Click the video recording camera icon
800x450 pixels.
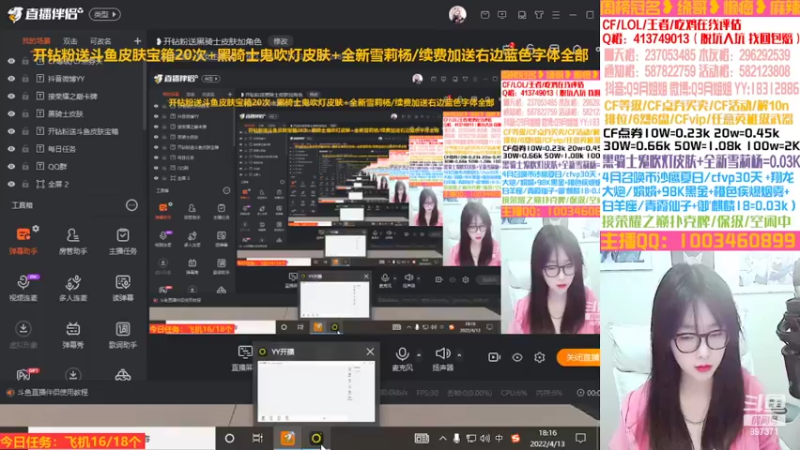coord(494,357)
